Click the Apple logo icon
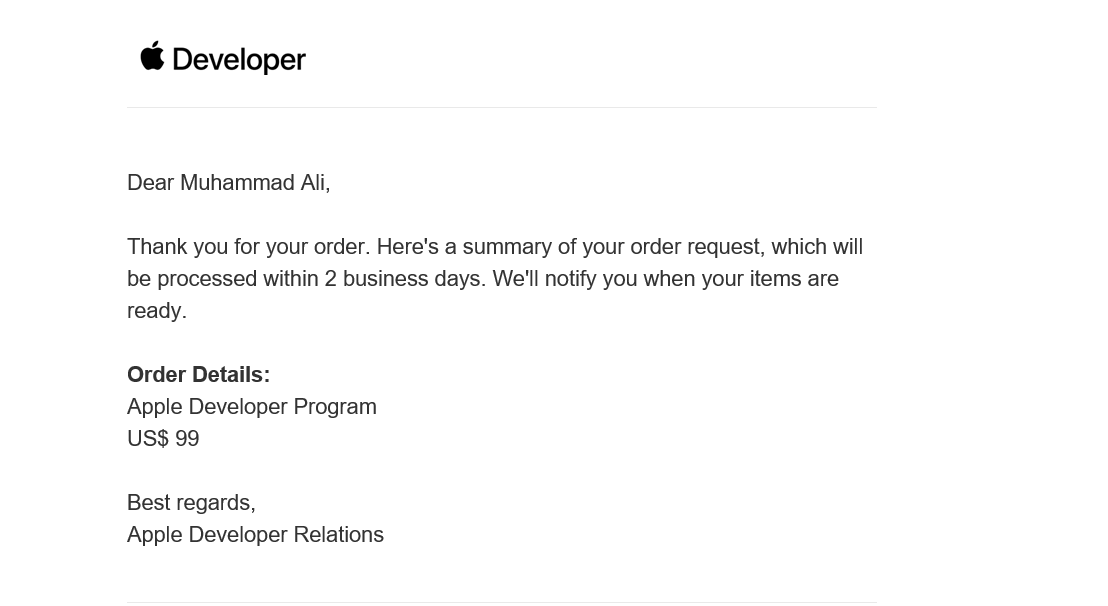The image size is (1108, 606). 152,56
